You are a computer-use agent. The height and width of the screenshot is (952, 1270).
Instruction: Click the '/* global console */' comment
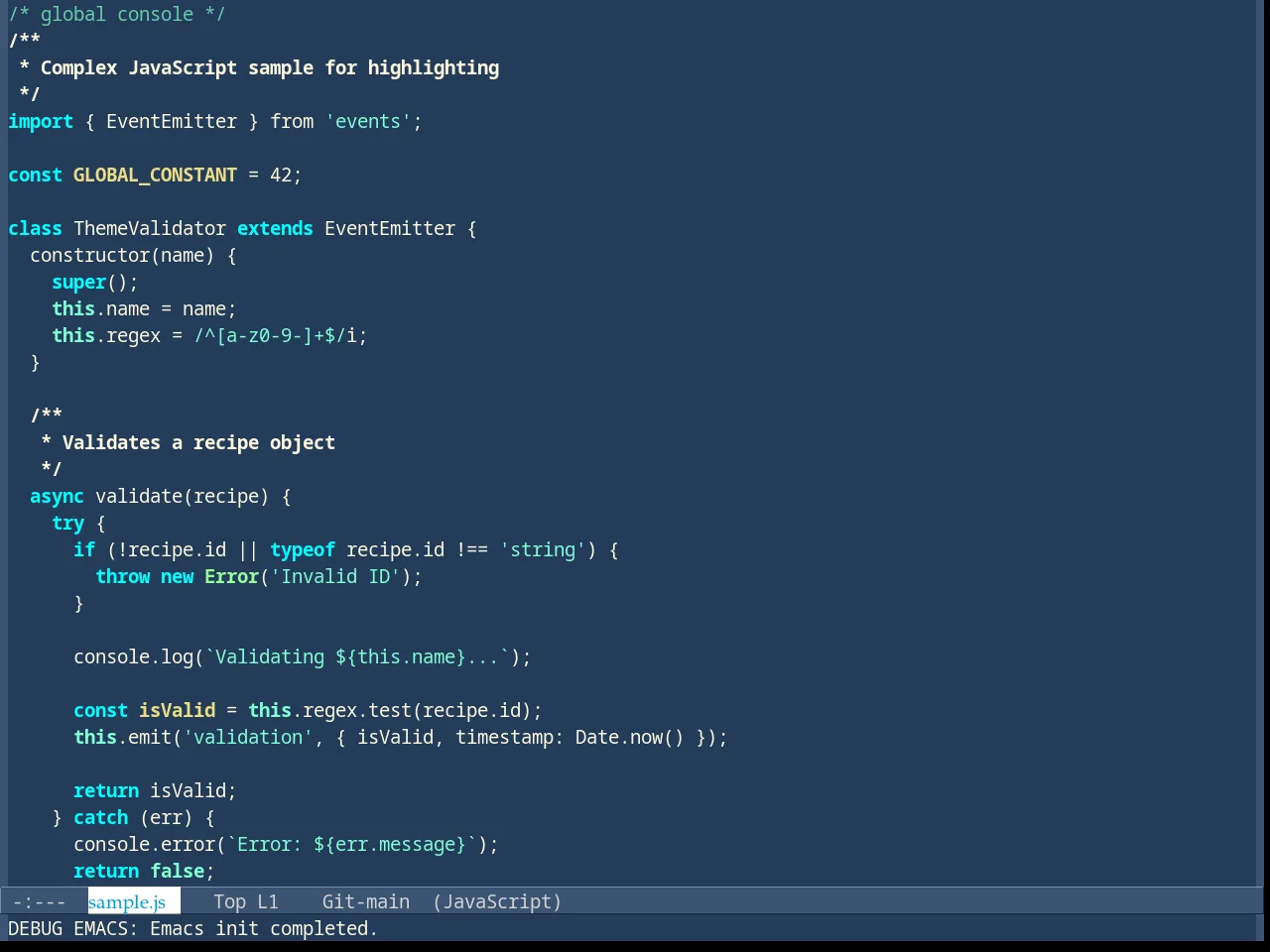pos(117,14)
